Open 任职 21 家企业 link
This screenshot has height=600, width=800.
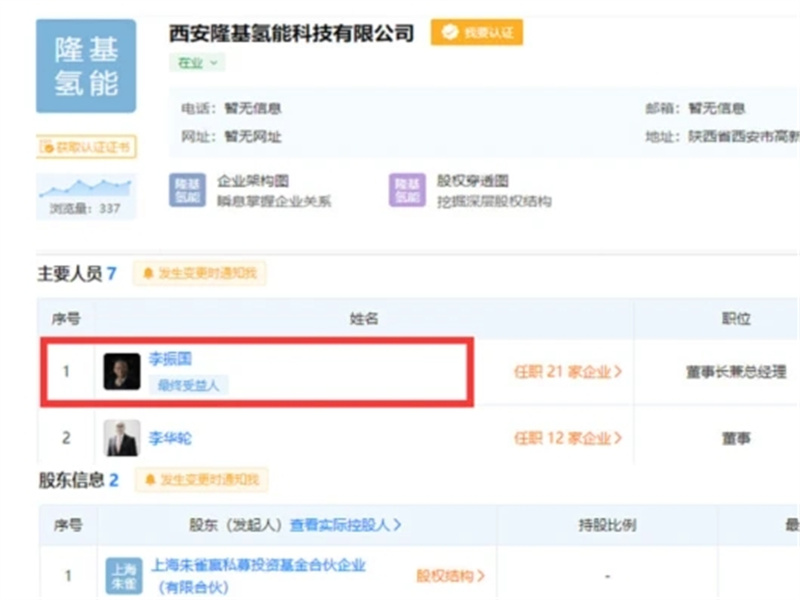click(568, 371)
